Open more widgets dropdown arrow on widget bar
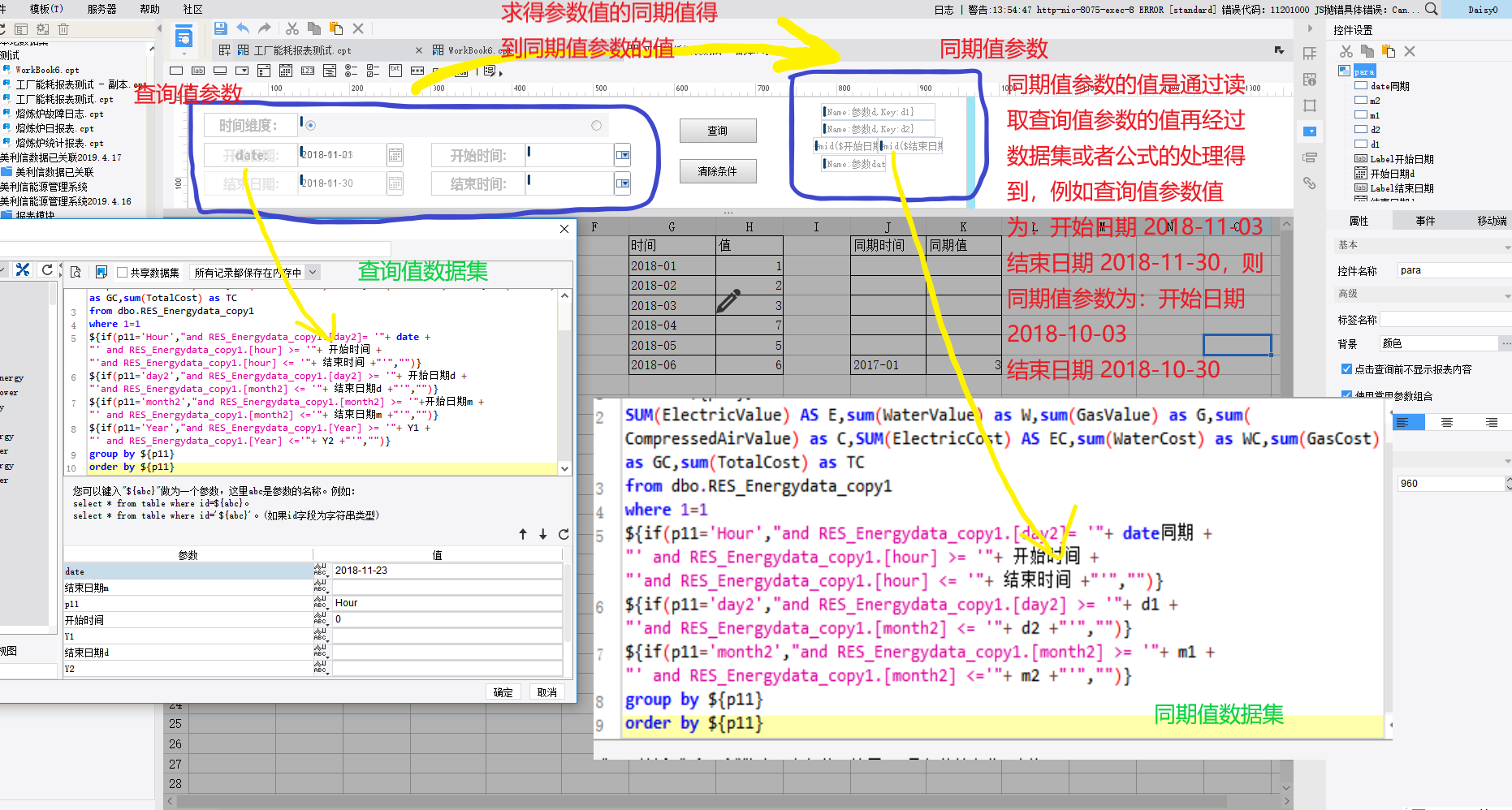Screen dimensions: 1512x810 coord(500,73)
